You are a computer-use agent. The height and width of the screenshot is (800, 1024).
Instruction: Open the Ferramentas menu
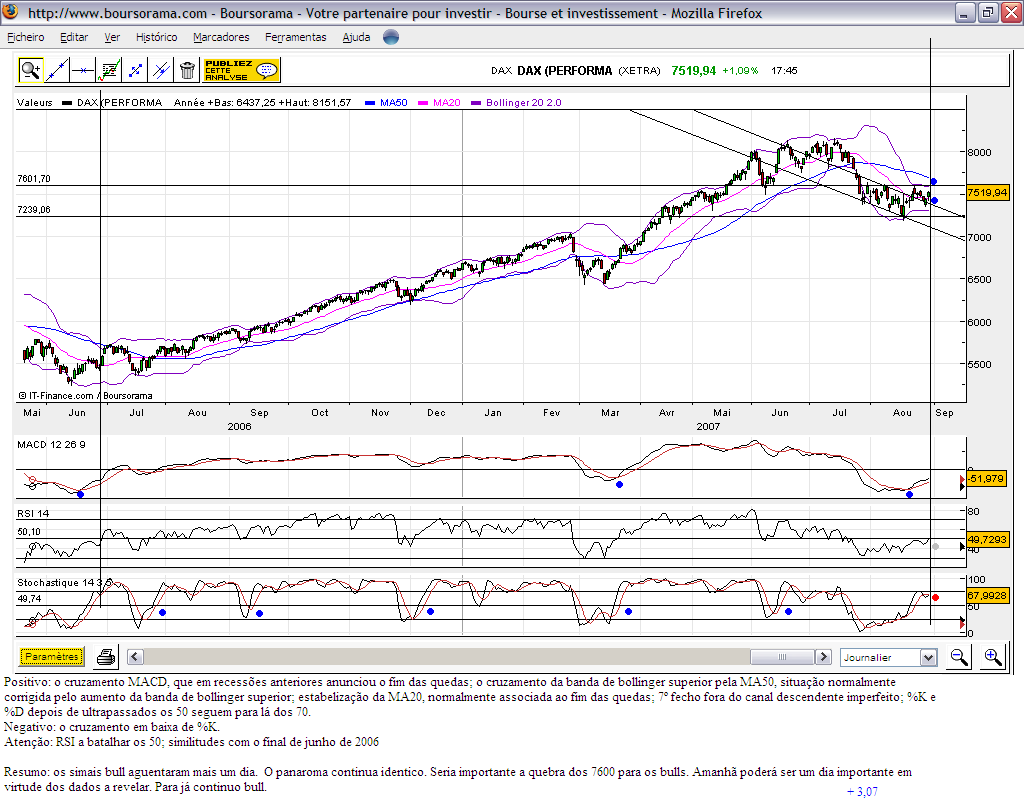tap(295, 37)
